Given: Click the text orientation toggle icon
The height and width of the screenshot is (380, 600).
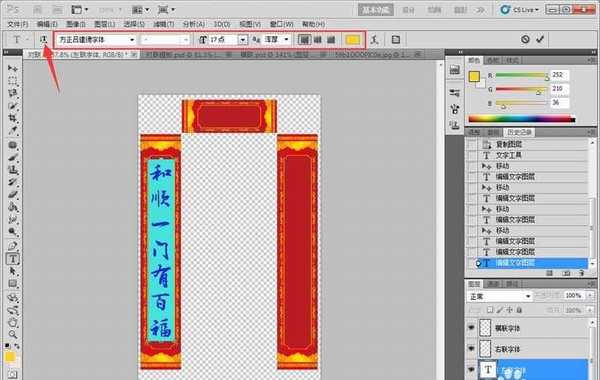Looking at the screenshot, I should (44, 39).
